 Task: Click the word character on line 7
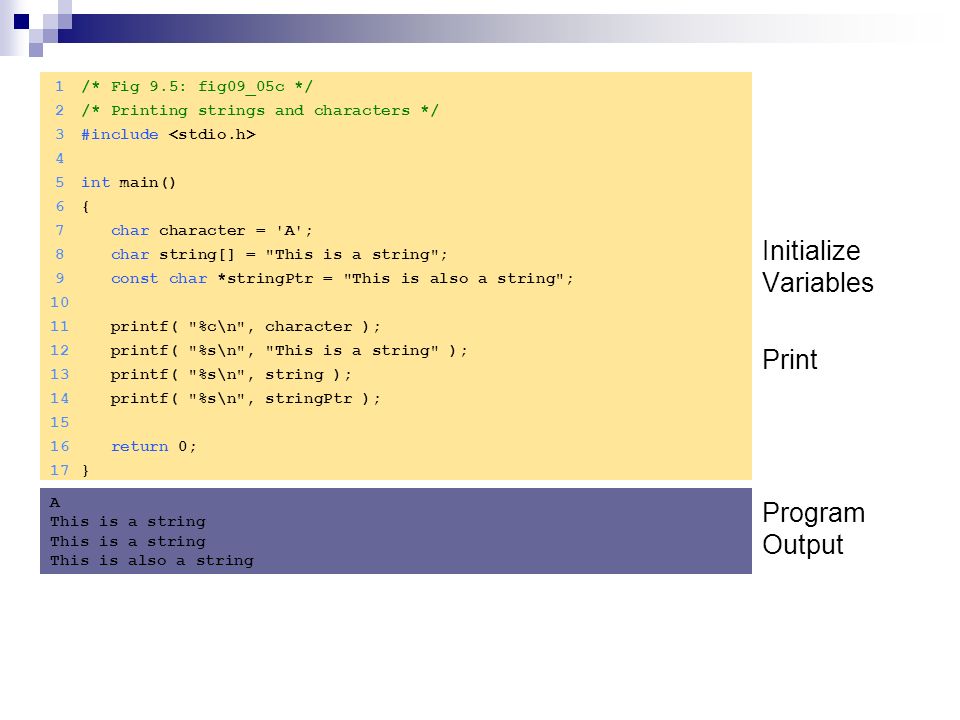pyautogui.click(x=202, y=231)
